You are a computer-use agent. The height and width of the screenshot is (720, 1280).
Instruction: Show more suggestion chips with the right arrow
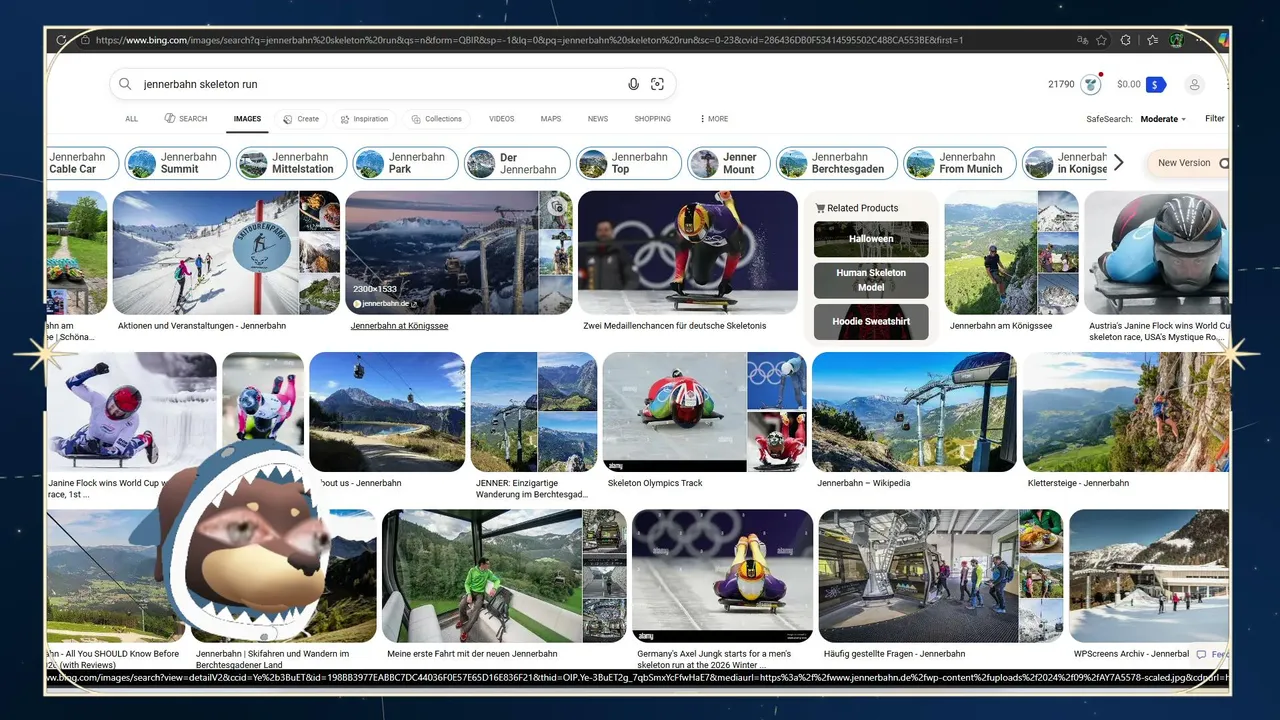click(1118, 163)
